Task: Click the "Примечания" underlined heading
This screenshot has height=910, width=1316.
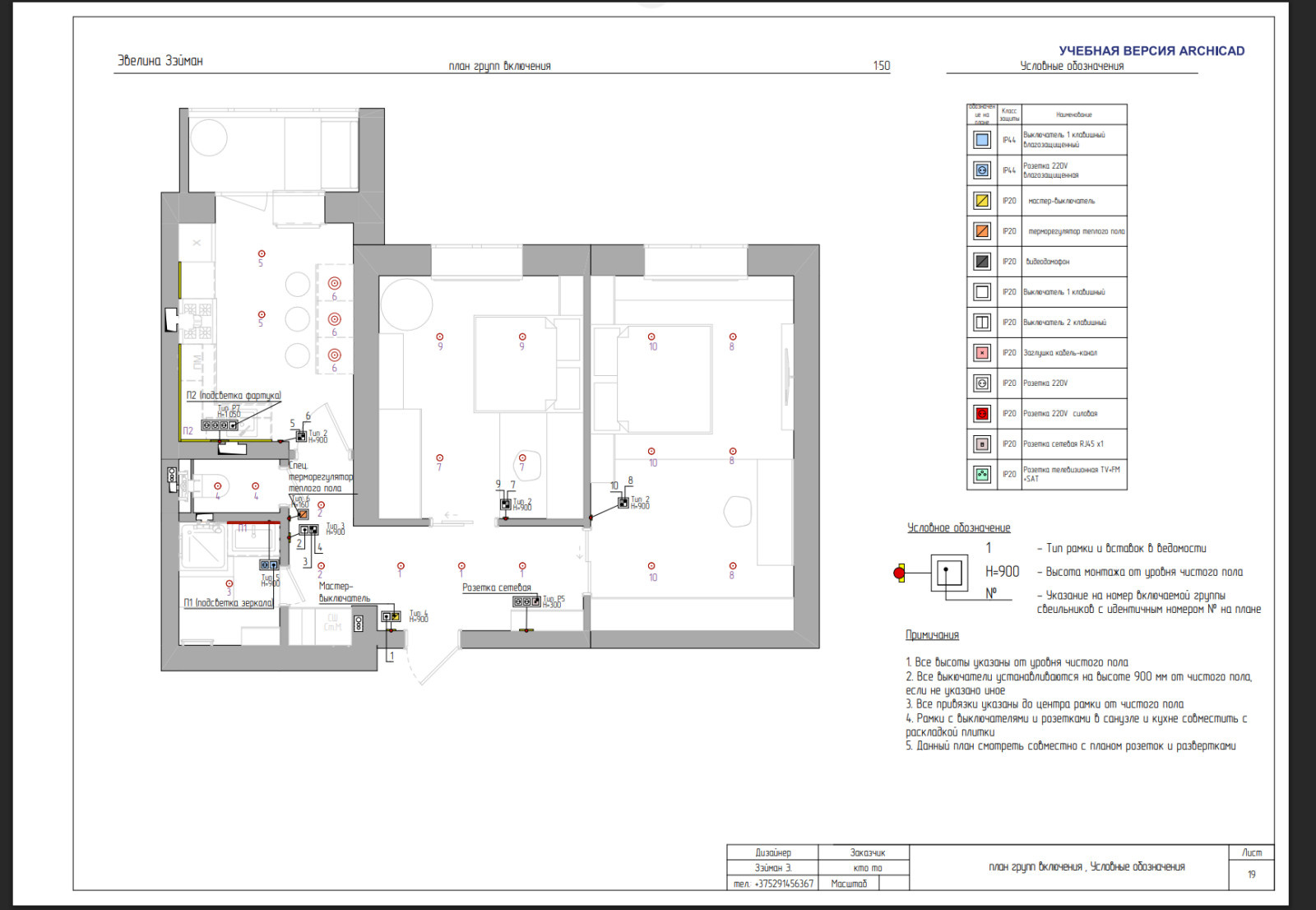Action: click(932, 635)
